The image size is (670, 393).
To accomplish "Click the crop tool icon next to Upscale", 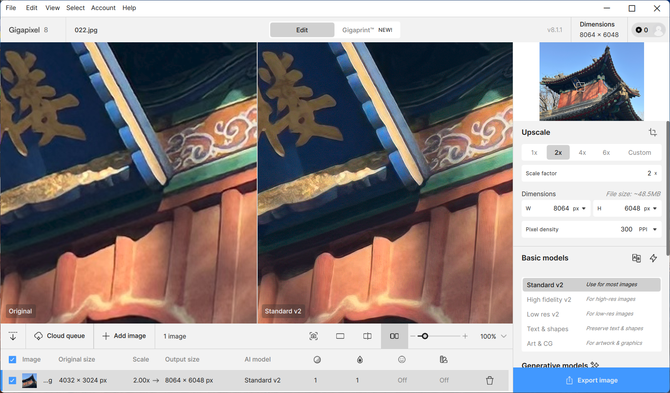I will pos(652,132).
